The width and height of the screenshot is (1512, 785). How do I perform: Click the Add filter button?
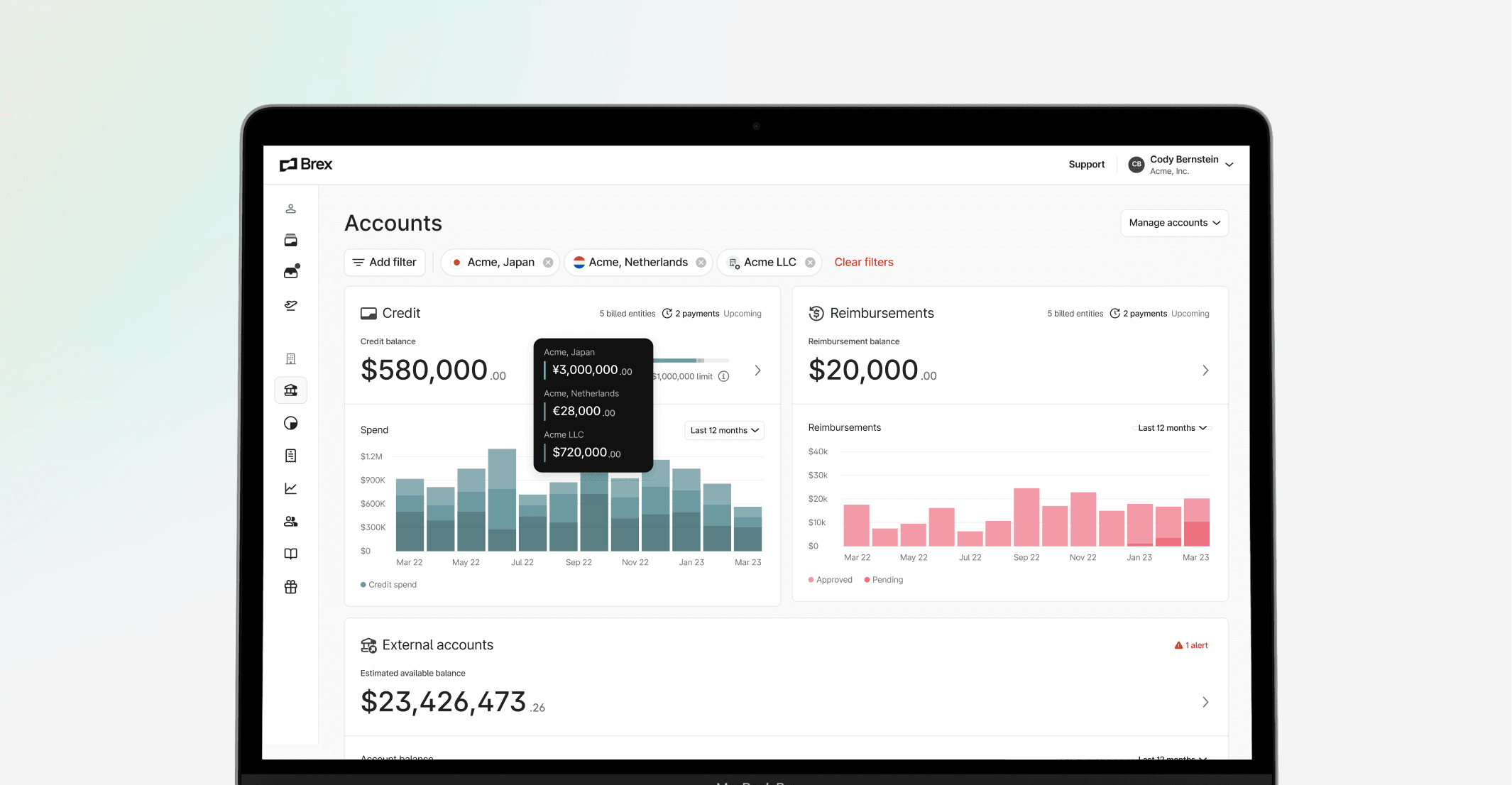385,263
